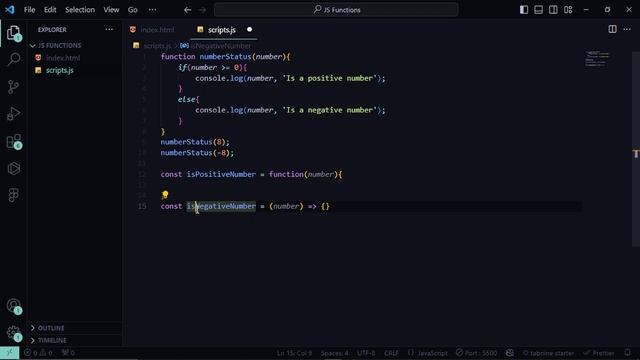Click the editor vertical scrollbar
This screenshot has width=640, height=360.
pos(636,149)
